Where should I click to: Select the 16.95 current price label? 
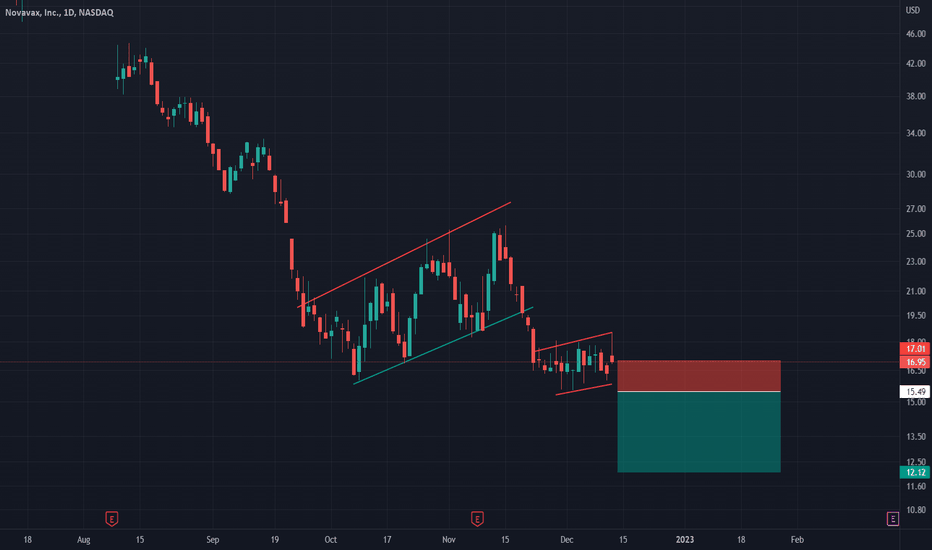click(x=915, y=362)
